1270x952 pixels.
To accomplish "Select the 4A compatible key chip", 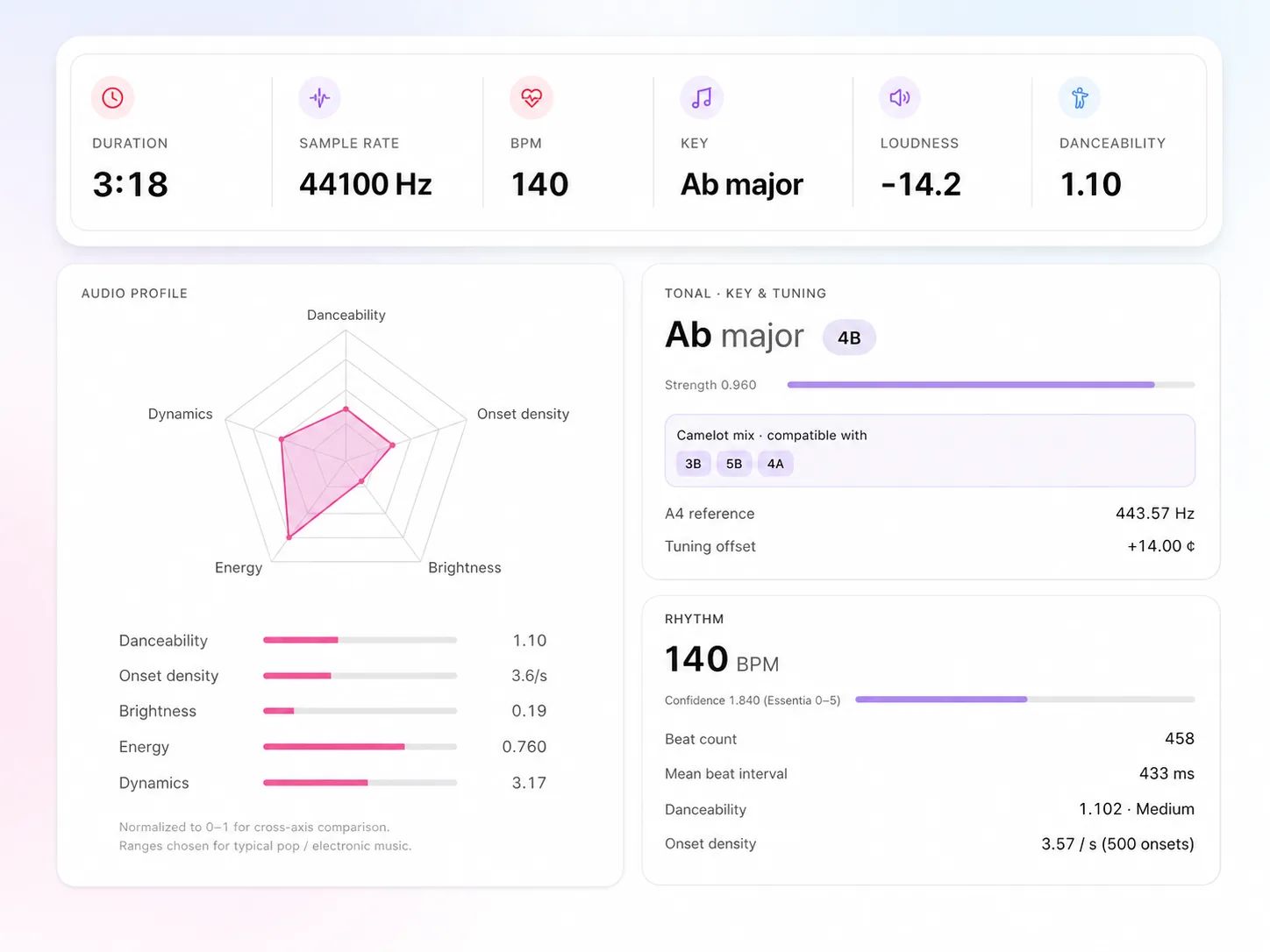I will tap(775, 464).
